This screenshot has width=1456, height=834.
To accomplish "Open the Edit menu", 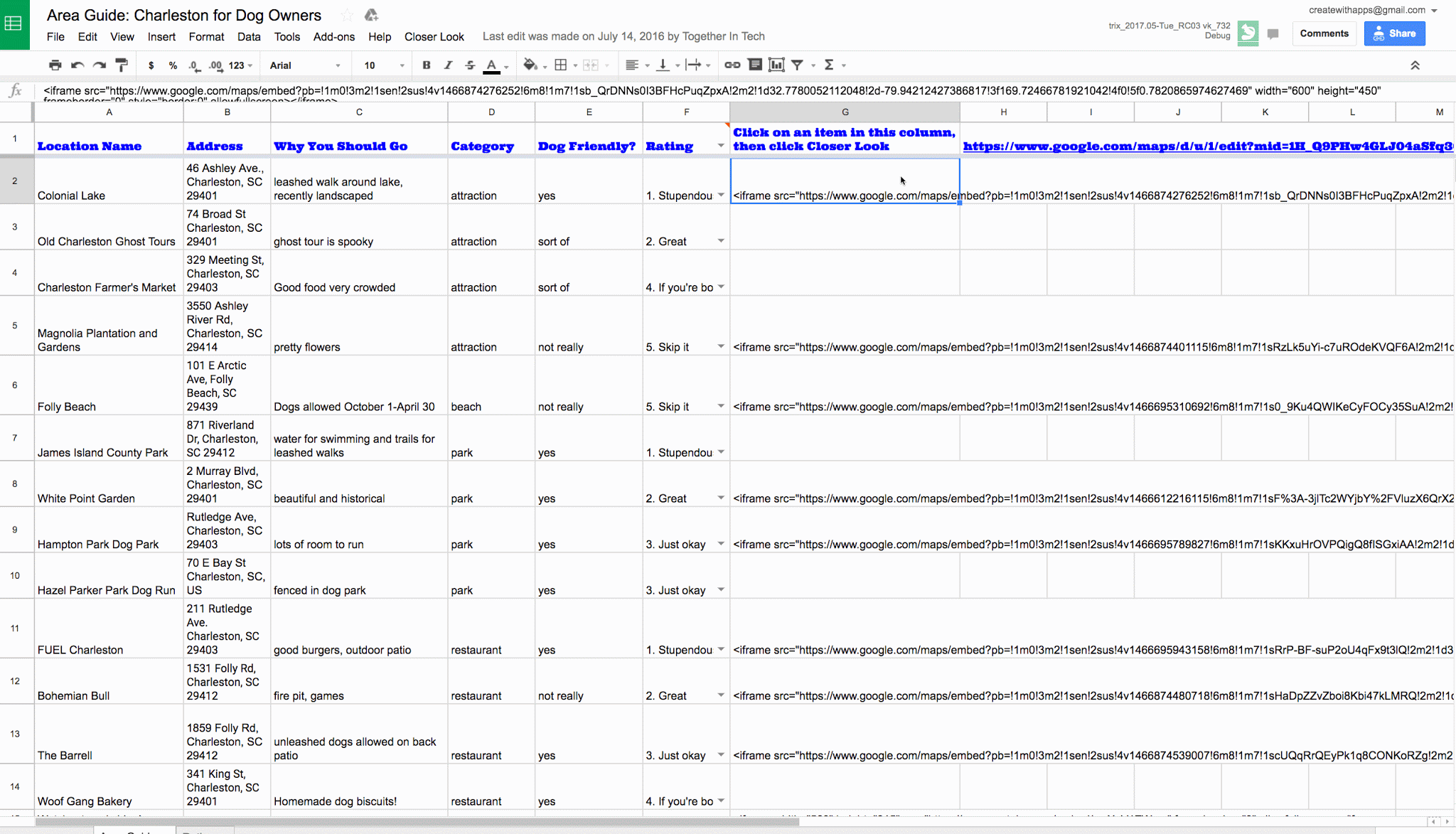I will tap(87, 37).
